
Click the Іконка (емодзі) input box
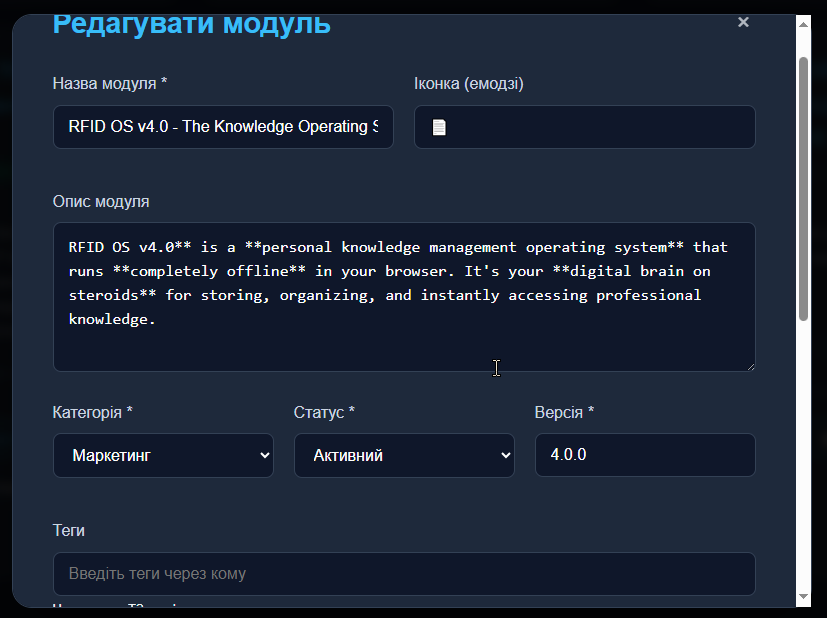pyautogui.click(x=584, y=127)
